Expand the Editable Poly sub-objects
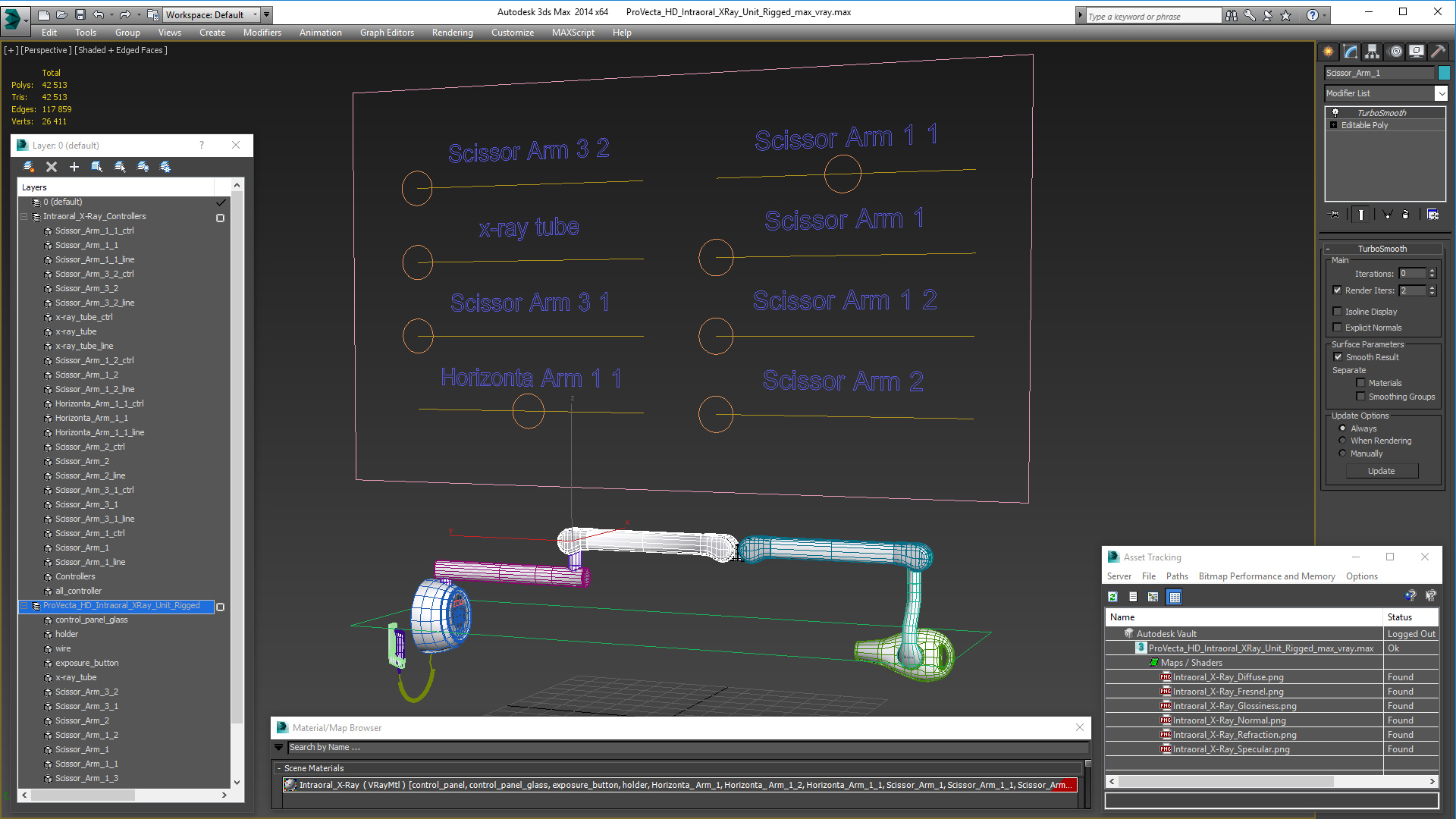The image size is (1456, 819). coord(1333,125)
